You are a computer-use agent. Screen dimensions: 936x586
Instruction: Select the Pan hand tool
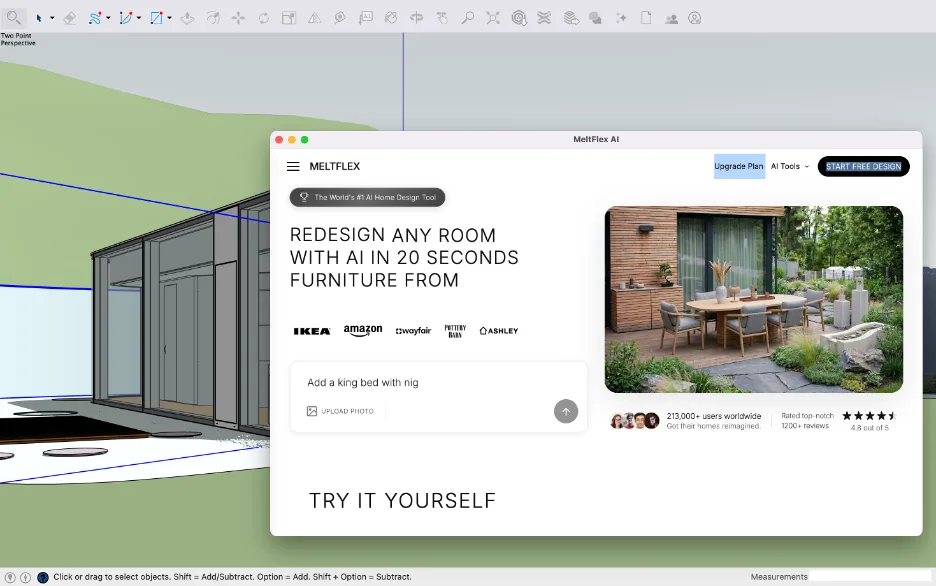tap(442, 18)
